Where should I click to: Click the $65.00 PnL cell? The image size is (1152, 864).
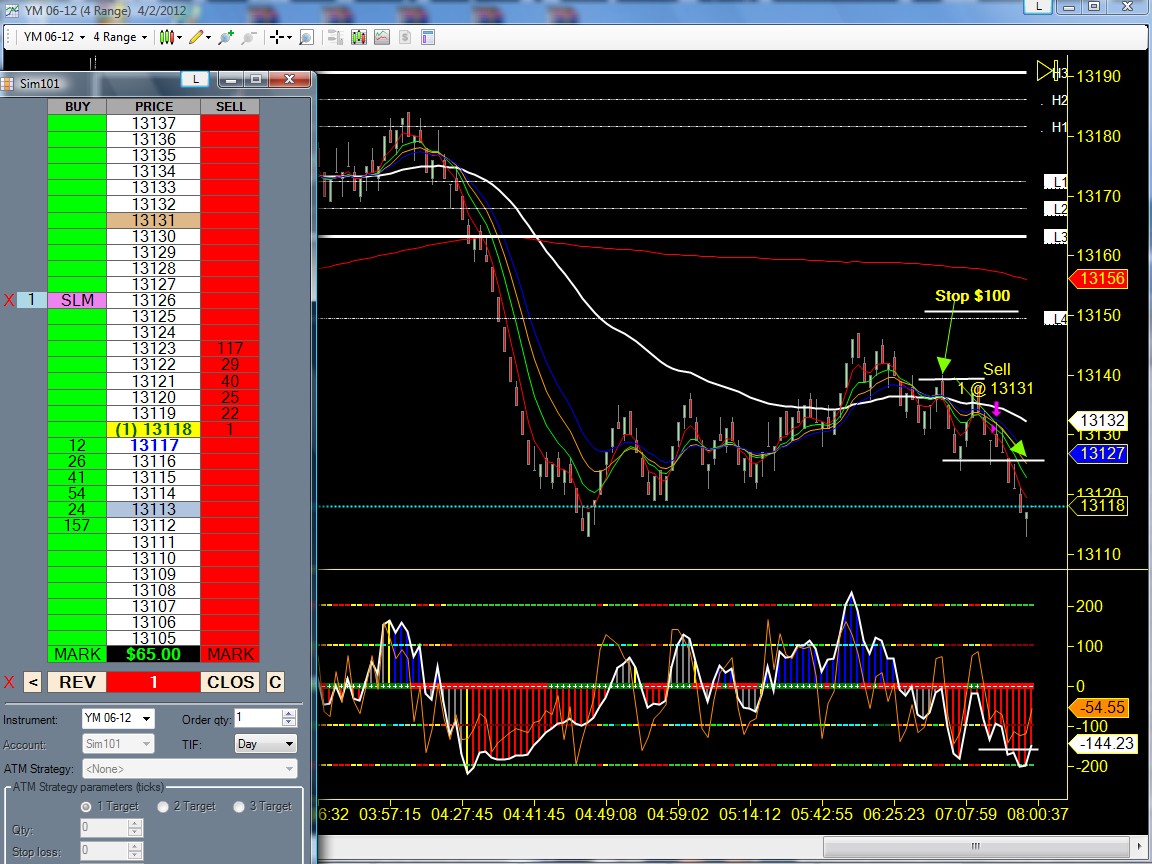pyautogui.click(x=154, y=654)
